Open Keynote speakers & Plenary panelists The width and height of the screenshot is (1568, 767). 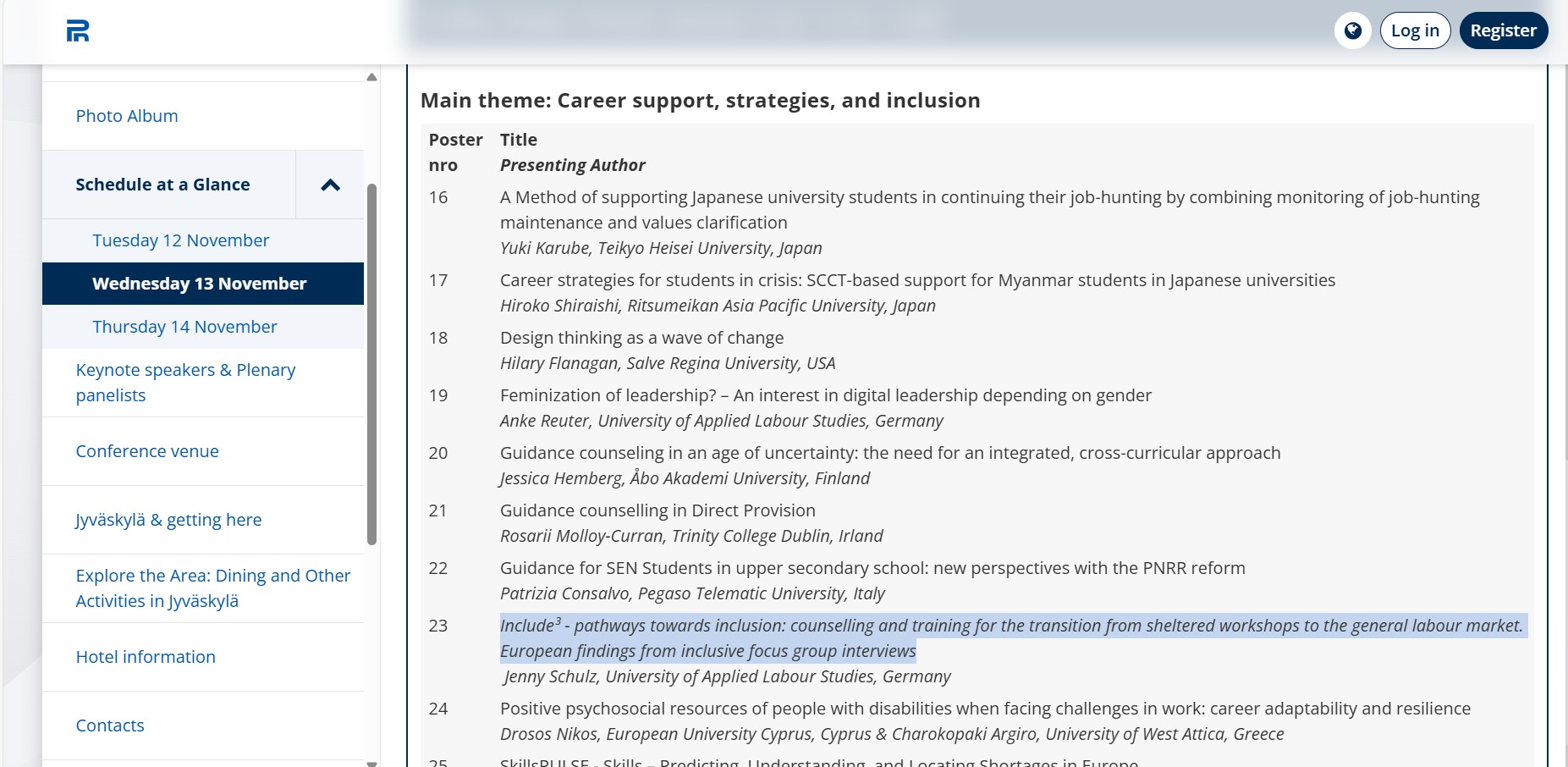185,383
